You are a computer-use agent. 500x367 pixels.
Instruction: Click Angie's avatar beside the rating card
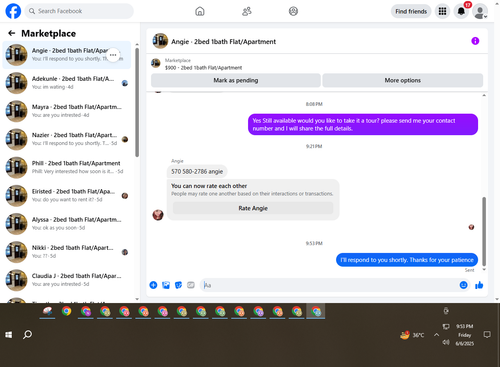coord(158,215)
